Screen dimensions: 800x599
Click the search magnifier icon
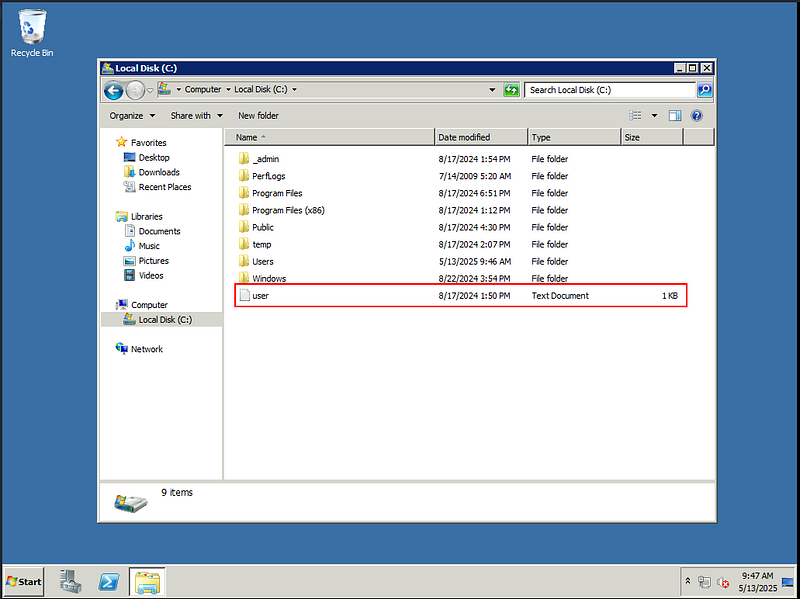tap(704, 90)
